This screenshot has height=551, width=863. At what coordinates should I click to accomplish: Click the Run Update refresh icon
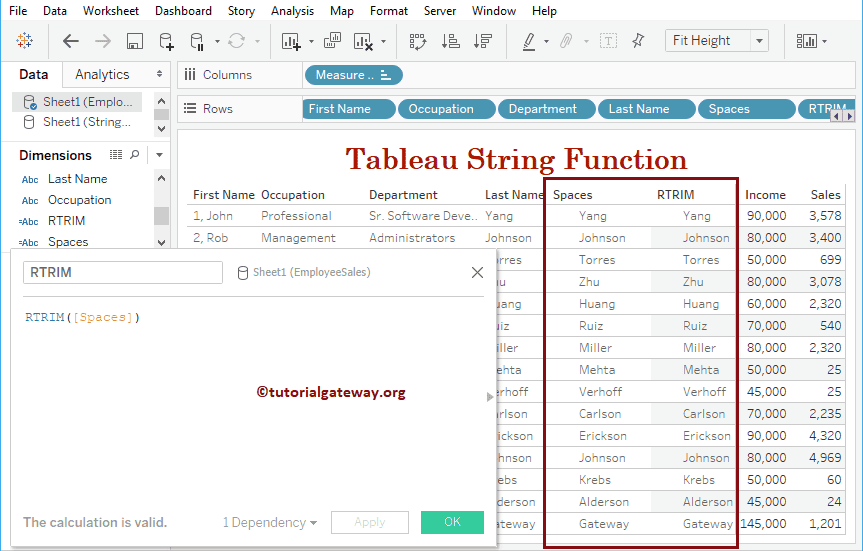(237, 41)
